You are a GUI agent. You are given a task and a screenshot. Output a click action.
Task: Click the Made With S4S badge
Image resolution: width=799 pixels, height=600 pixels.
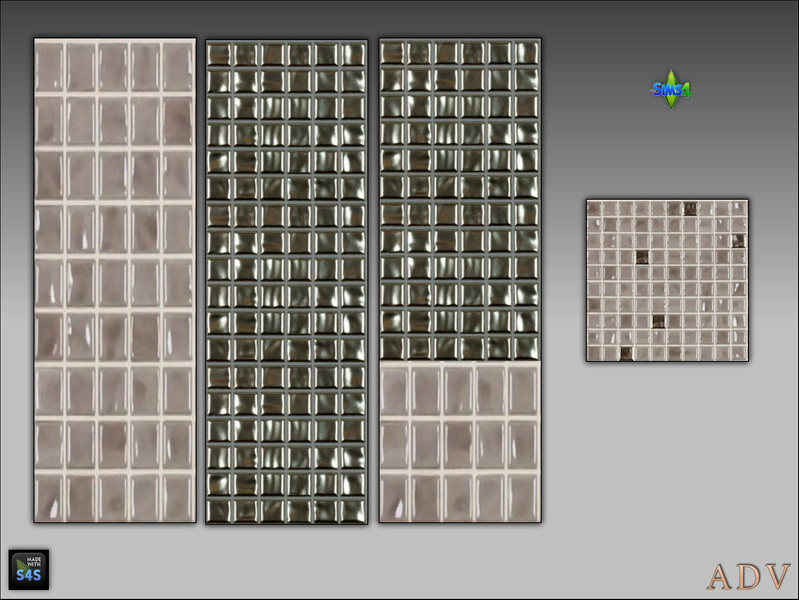coord(29,569)
